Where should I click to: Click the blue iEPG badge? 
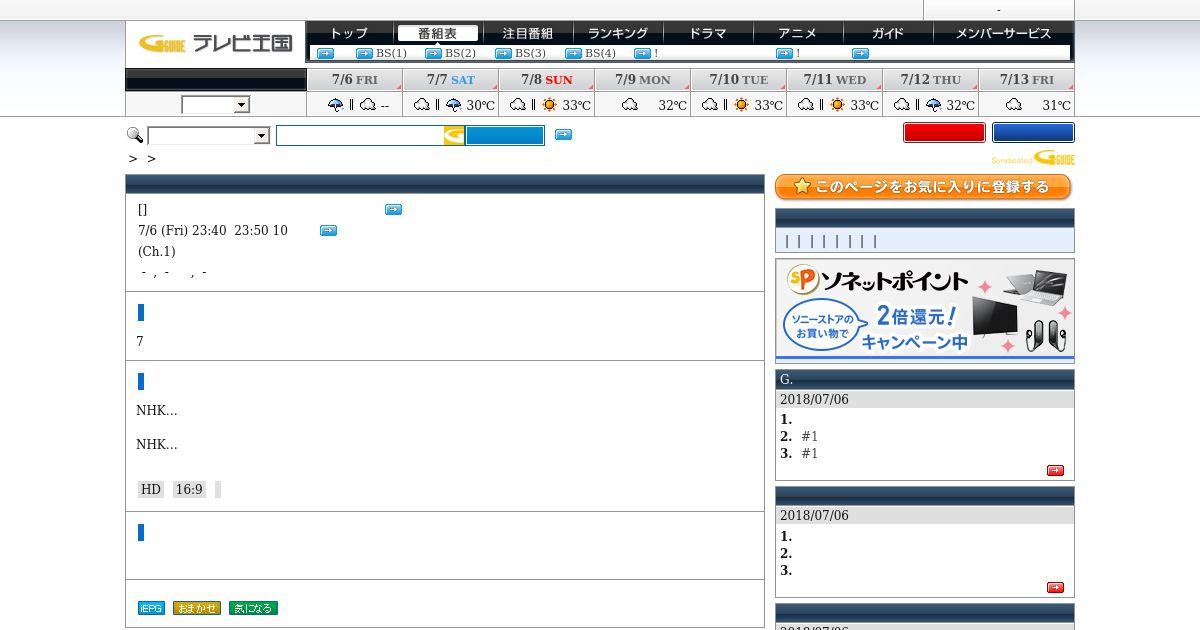[x=151, y=608]
